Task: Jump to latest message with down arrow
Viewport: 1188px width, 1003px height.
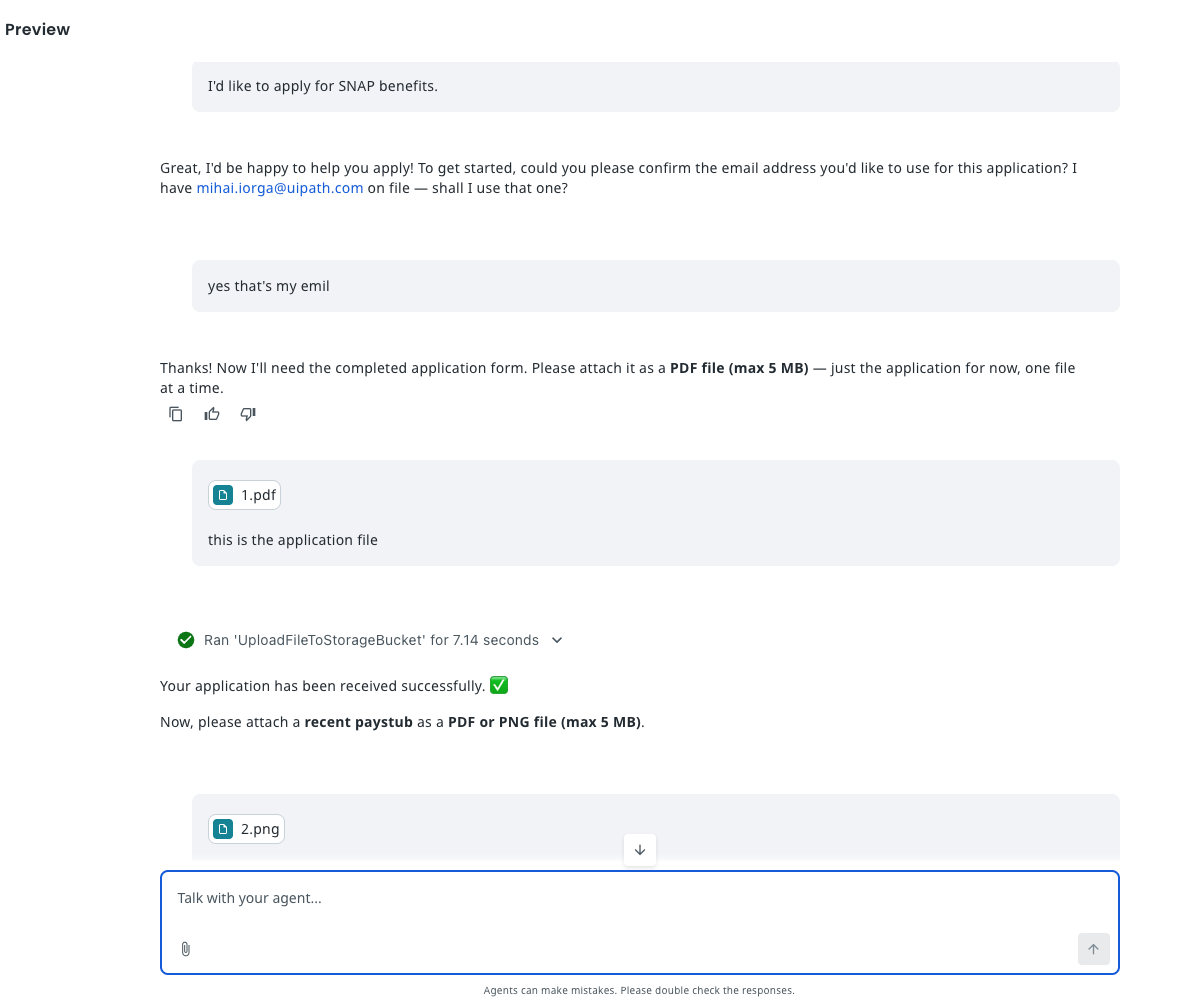Action: coord(640,850)
